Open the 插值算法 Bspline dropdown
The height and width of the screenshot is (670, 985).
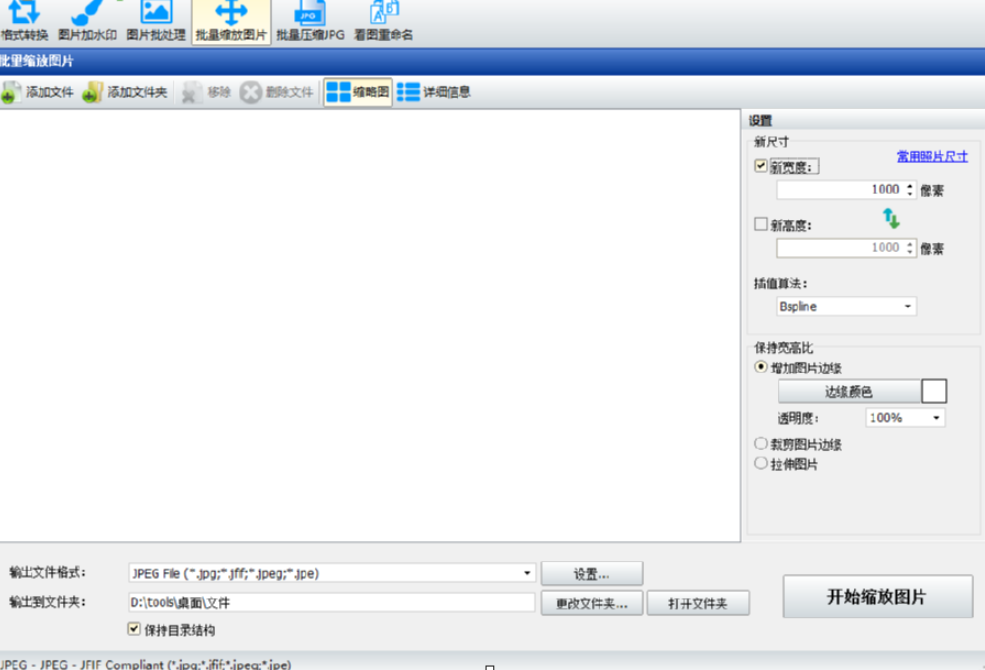[x=846, y=306]
